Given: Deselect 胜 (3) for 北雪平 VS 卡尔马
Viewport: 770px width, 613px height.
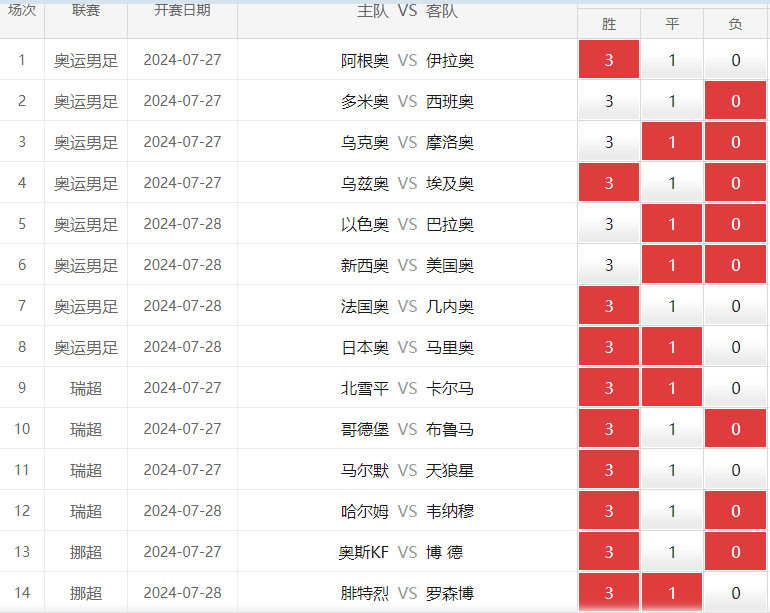Looking at the screenshot, I should tap(609, 388).
